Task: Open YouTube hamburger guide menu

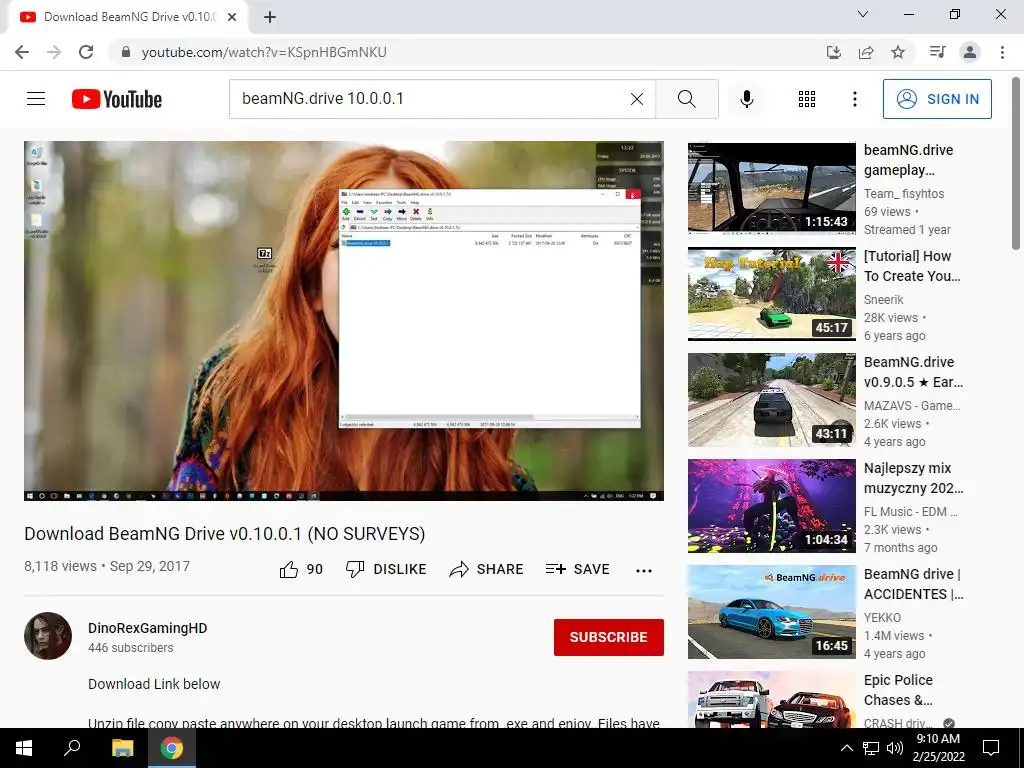Action: coord(36,99)
